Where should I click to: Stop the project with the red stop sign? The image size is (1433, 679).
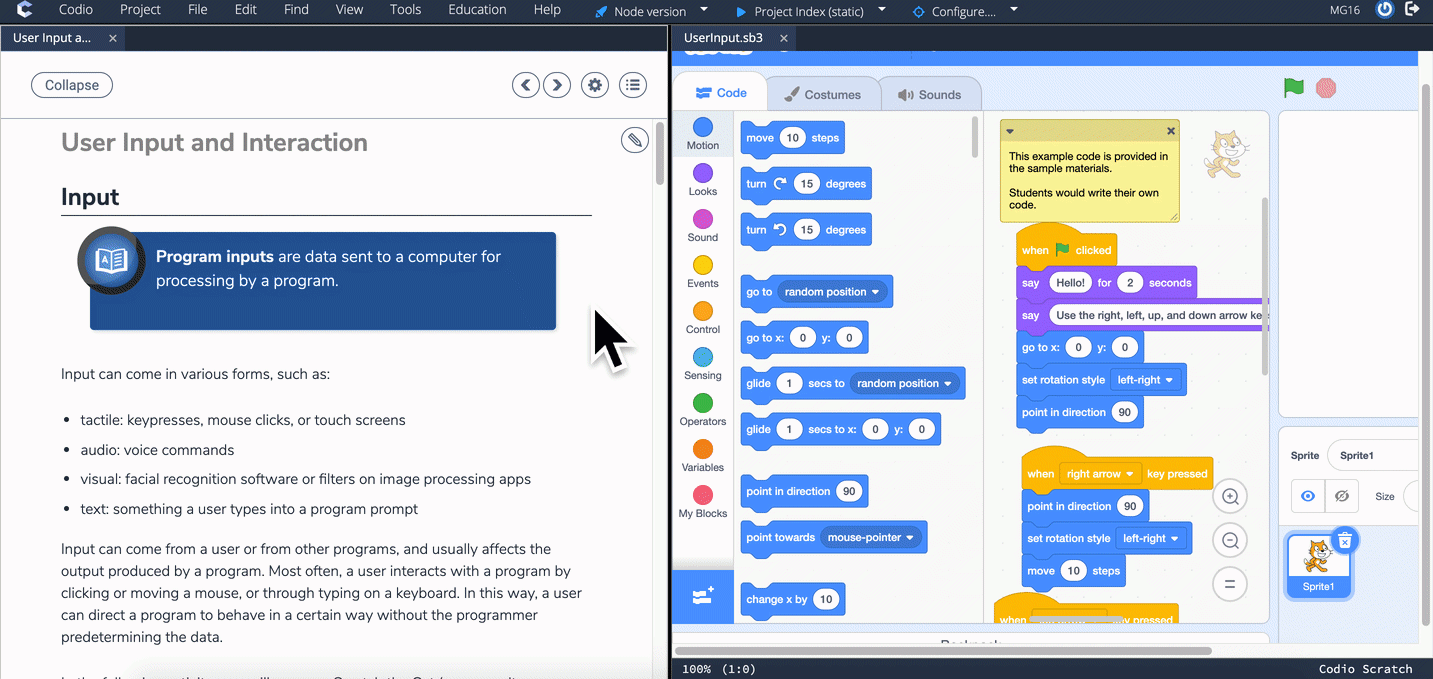pyautogui.click(x=1326, y=88)
